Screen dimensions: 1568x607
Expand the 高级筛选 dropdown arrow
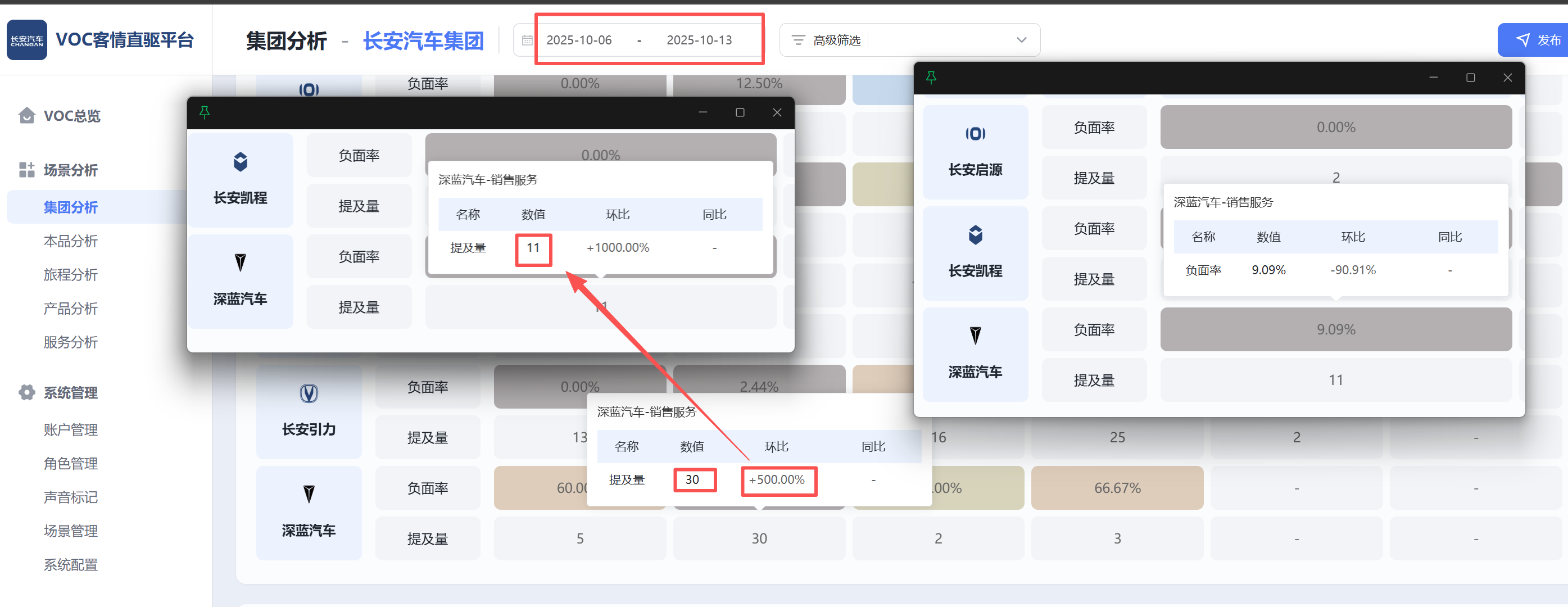1021,40
